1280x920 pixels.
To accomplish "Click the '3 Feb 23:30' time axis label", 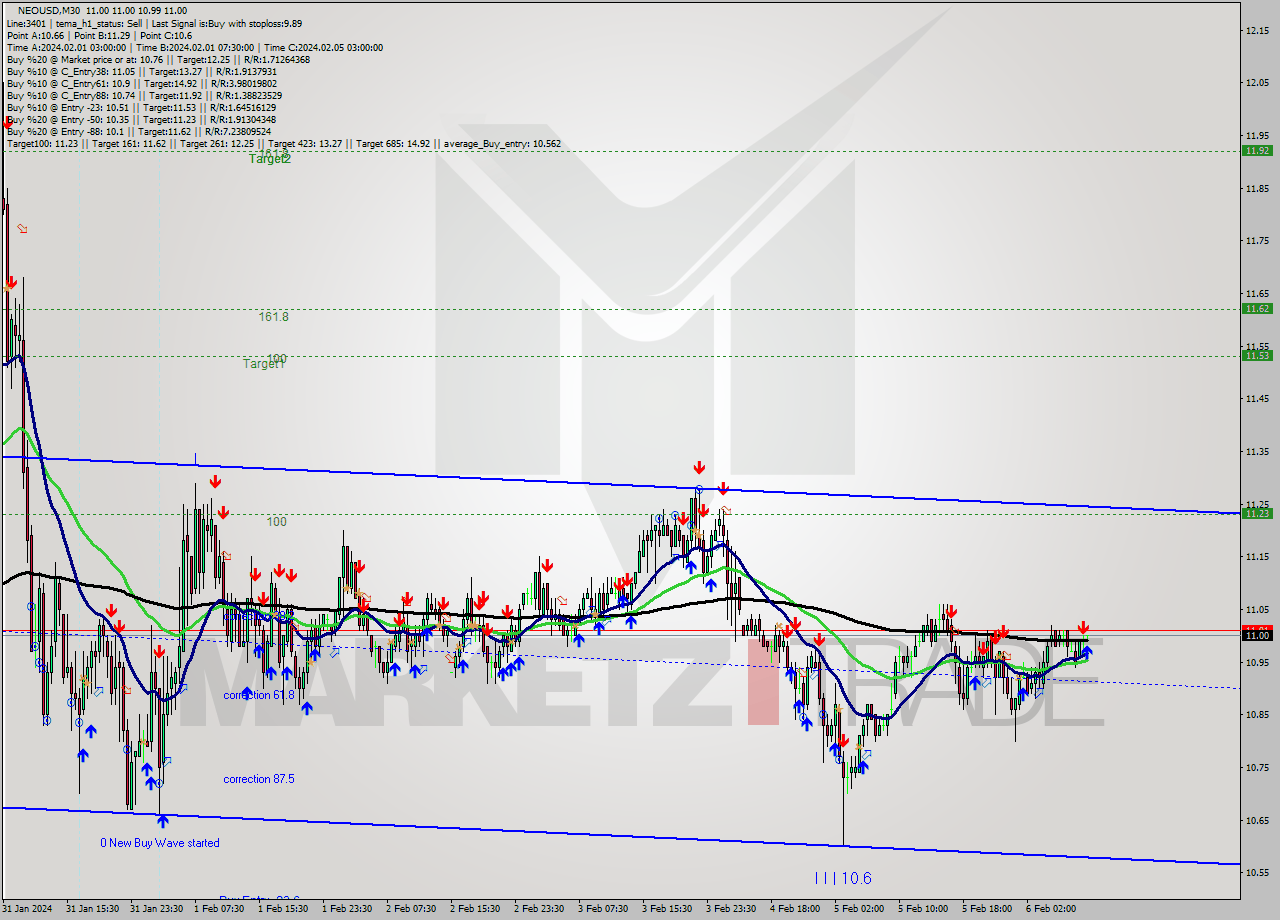I will [731, 909].
